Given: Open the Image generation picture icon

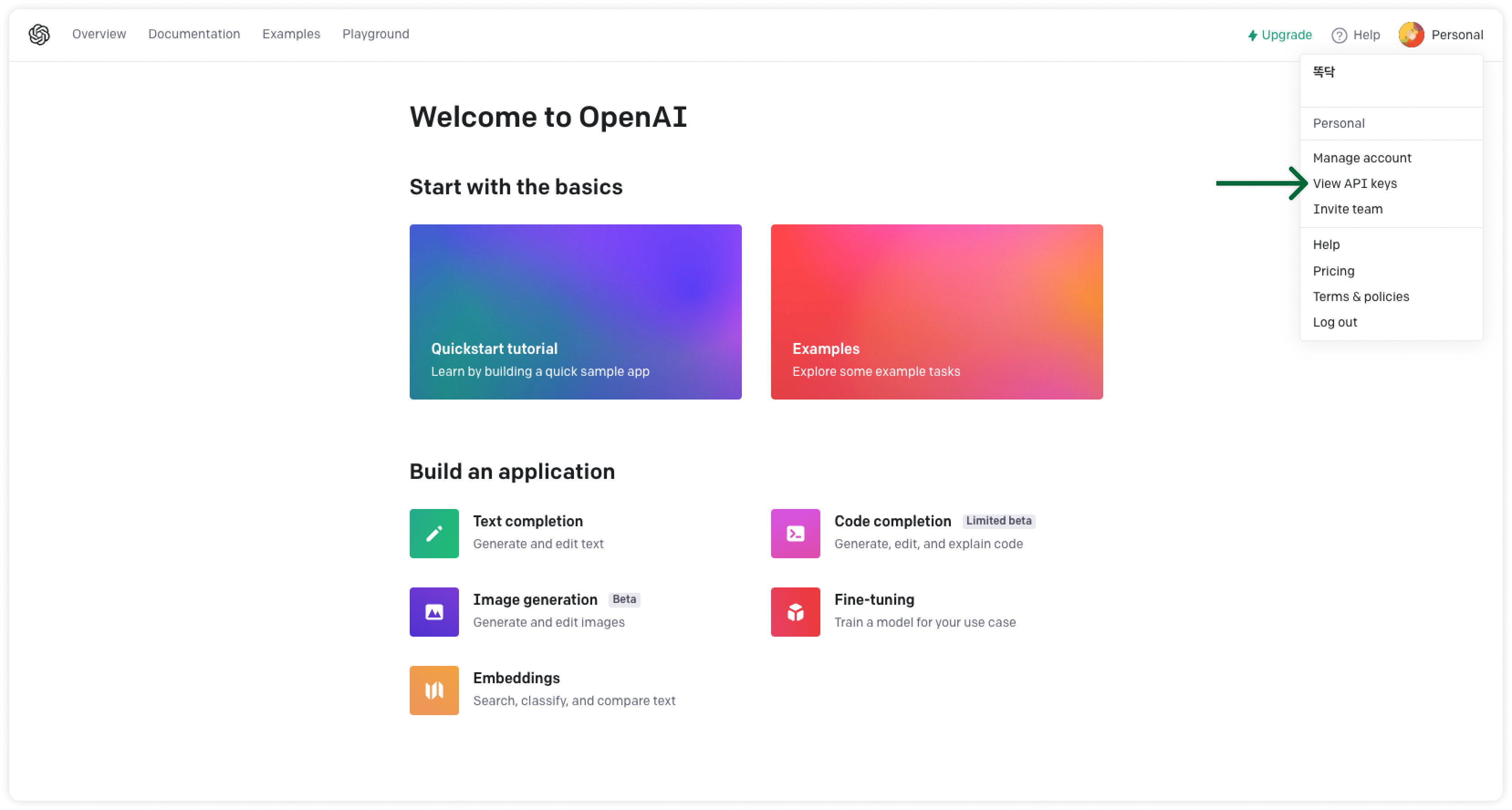Looking at the screenshot, I should point(434,612).
